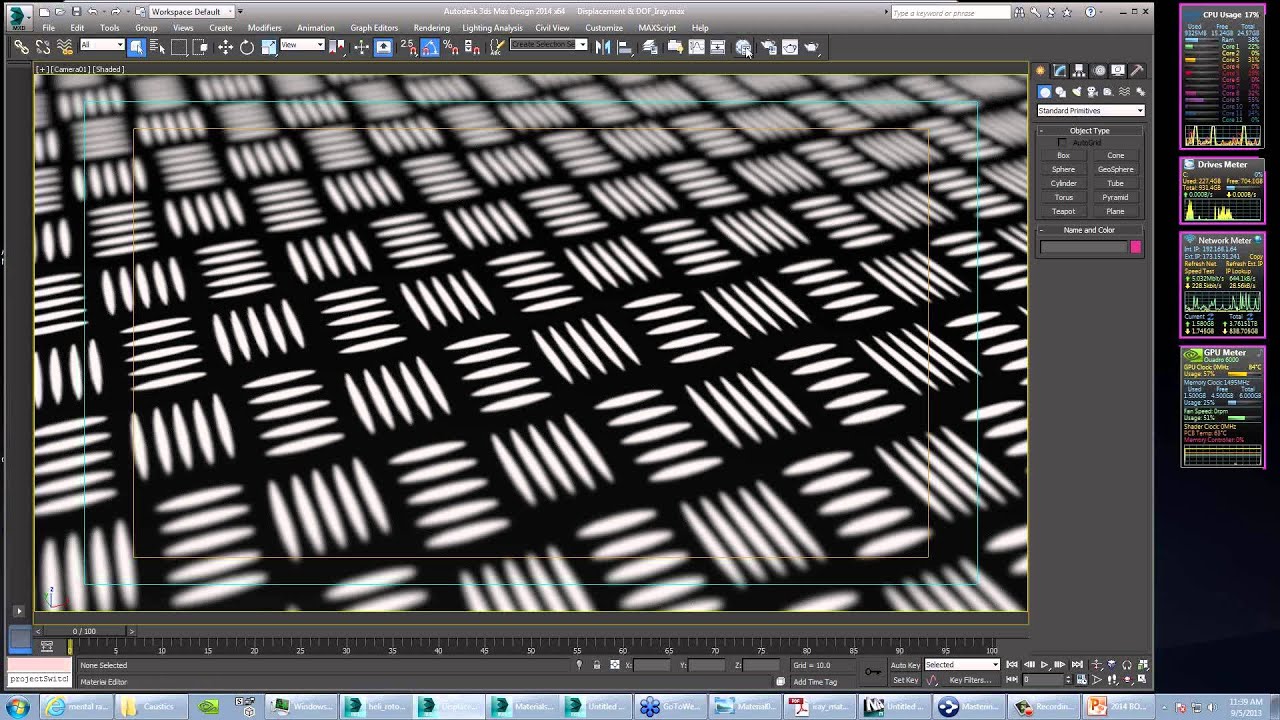Select the Helpers category icon

1107,92
